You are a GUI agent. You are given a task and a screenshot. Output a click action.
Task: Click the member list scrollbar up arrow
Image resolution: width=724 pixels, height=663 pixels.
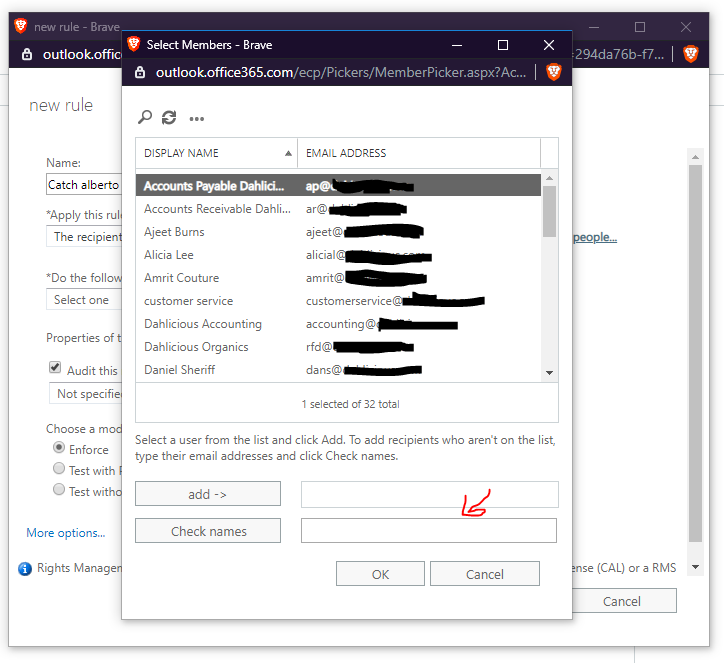coord(549,178)
